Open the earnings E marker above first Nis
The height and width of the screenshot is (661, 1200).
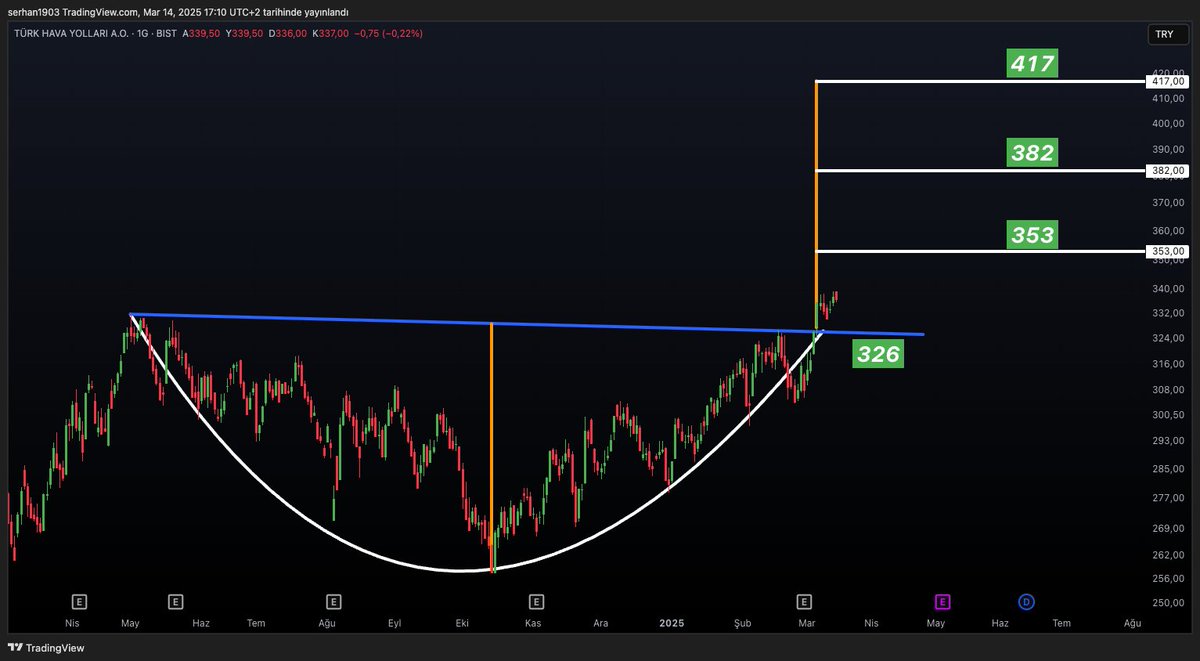coord(79,602)
